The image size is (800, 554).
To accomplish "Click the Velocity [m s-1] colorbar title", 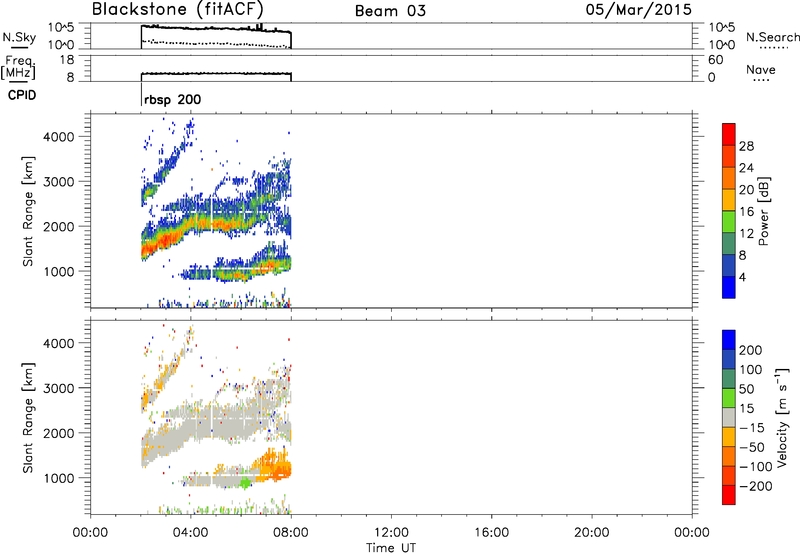I will coord(782,417).
